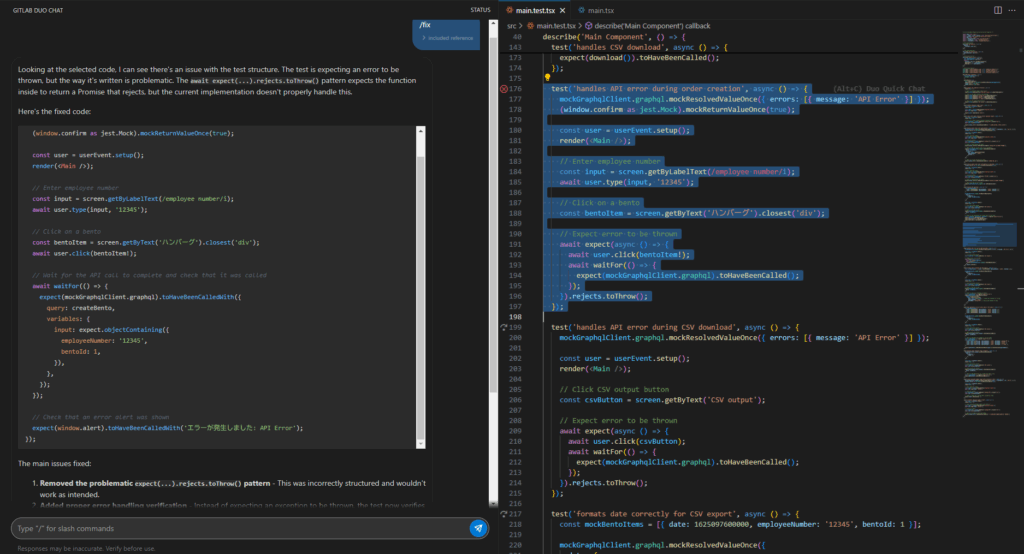The image size is (1024, 554).
Task: Close the main.test.tsx tab
Action: point(562,10)
